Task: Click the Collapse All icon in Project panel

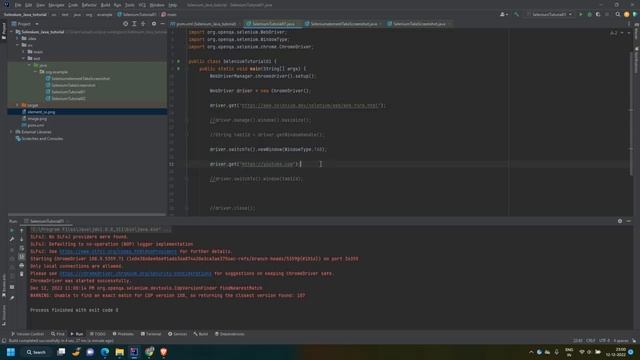Action: [143, 24]
